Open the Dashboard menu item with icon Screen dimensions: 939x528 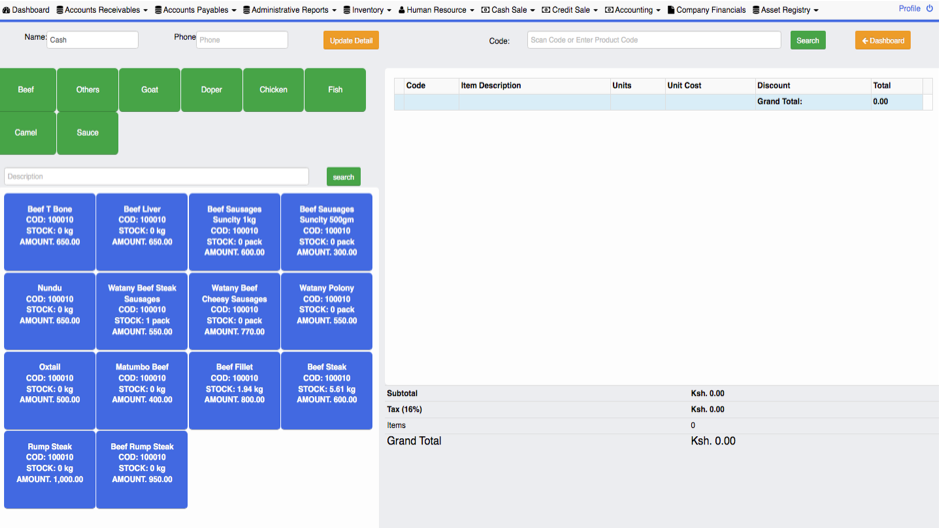(x=26, y=10)
